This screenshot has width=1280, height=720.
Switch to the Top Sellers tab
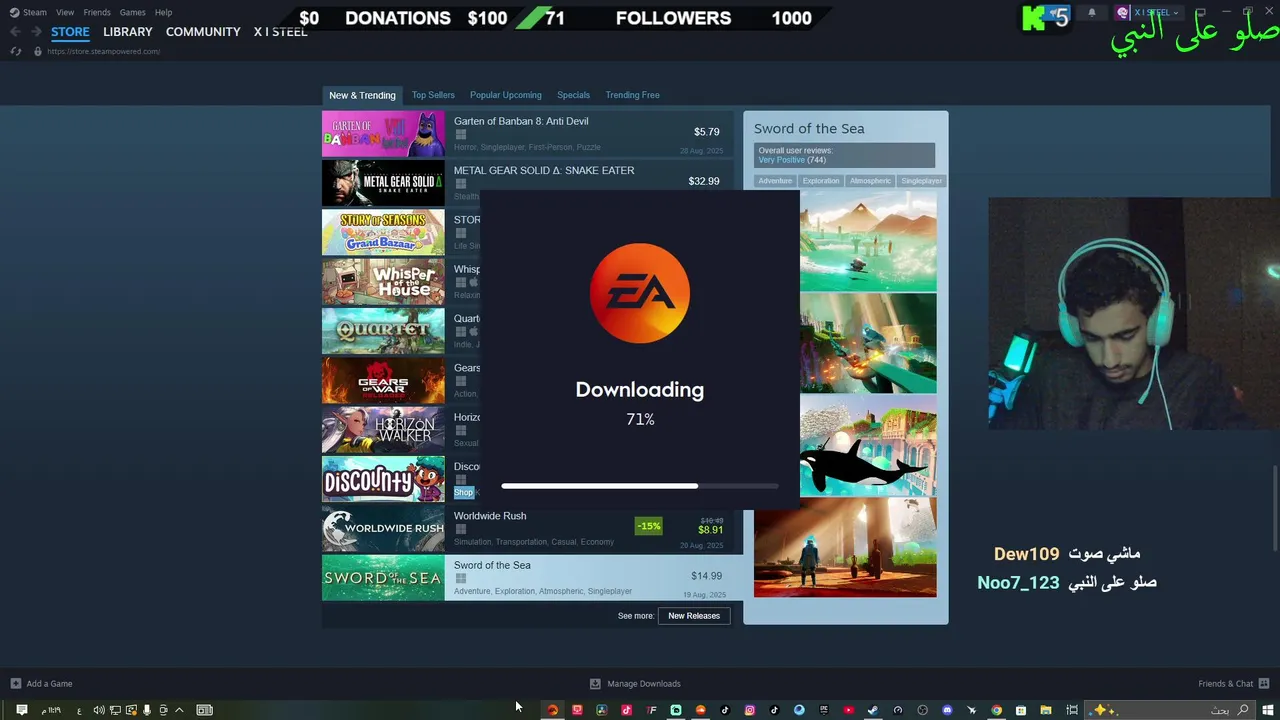pos(433,95)
